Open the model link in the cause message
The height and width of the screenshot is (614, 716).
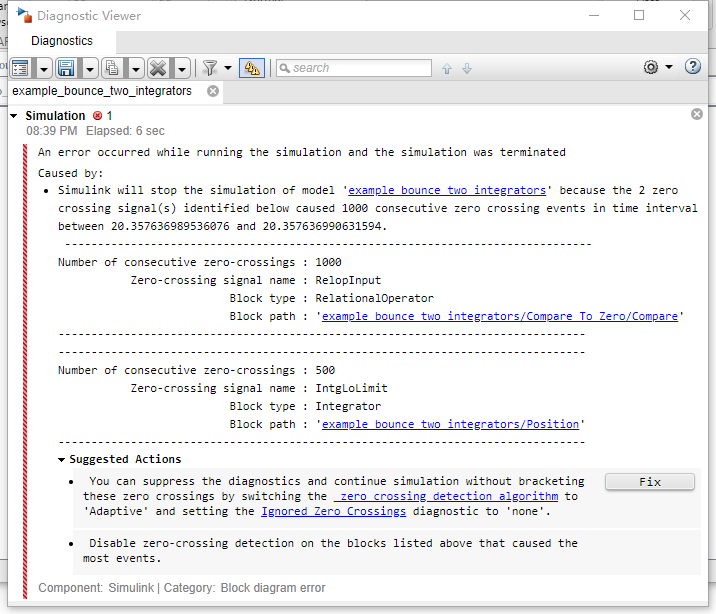(x=447, y=190)
